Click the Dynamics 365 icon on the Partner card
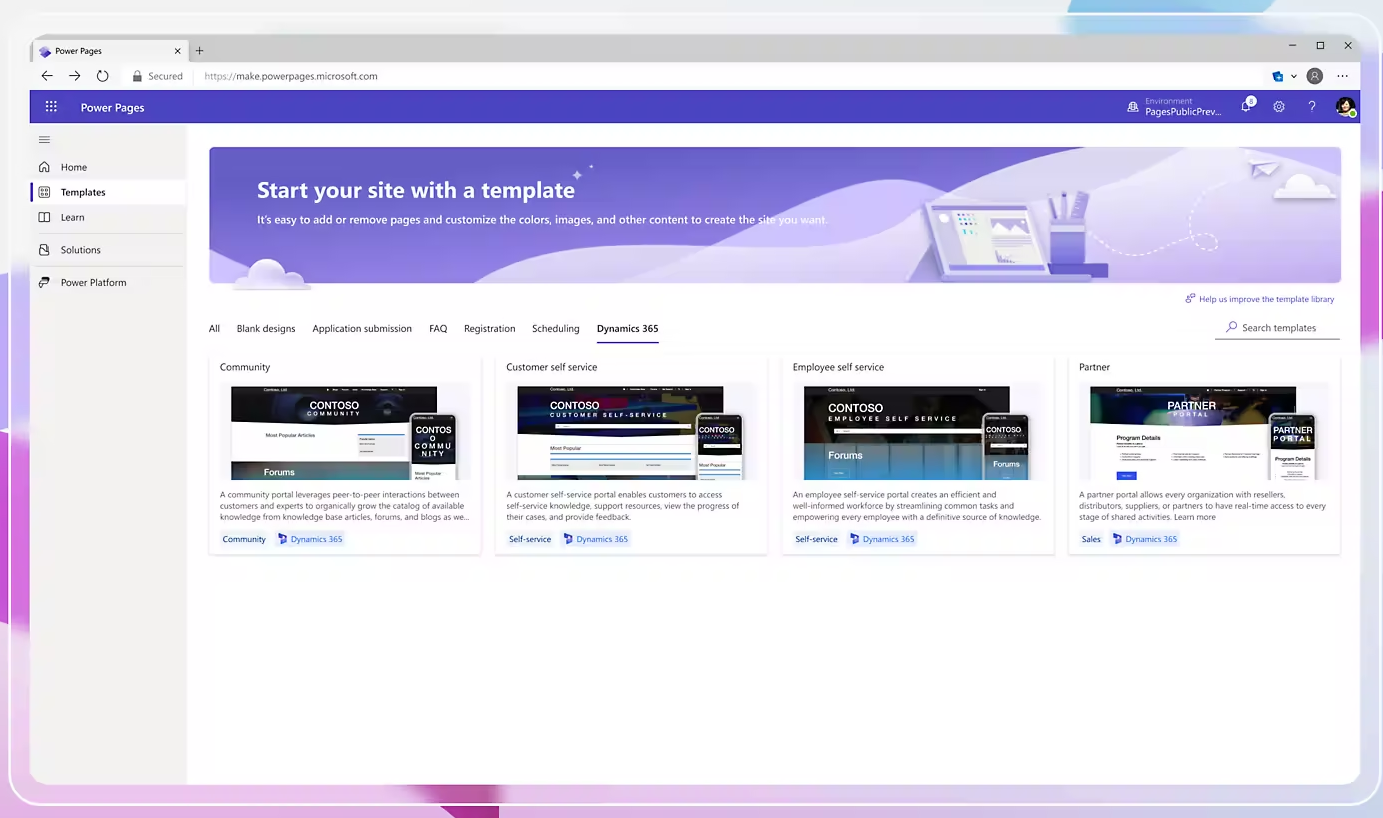This screenshot has height=818, width=1383. 1118,539
